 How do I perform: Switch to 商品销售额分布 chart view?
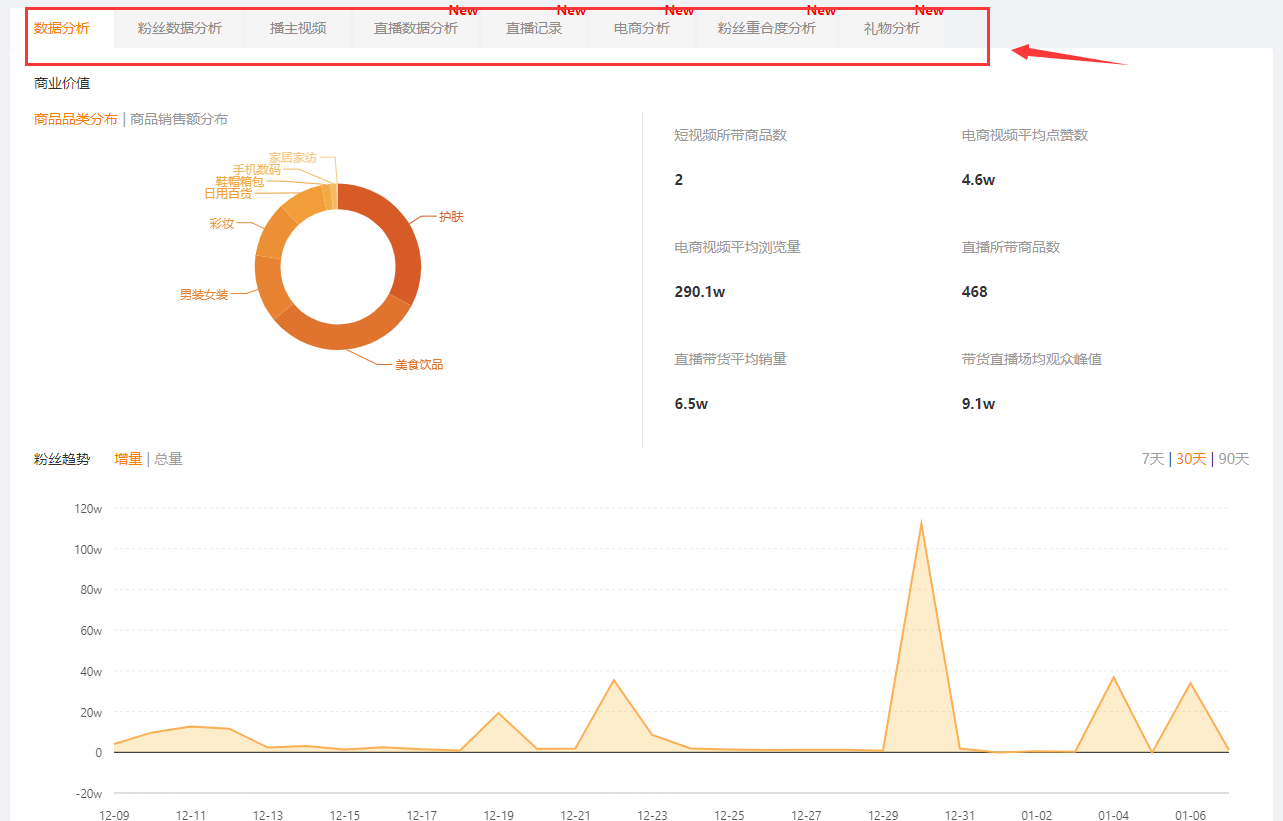pyautogui.click(x=179, y=119)
